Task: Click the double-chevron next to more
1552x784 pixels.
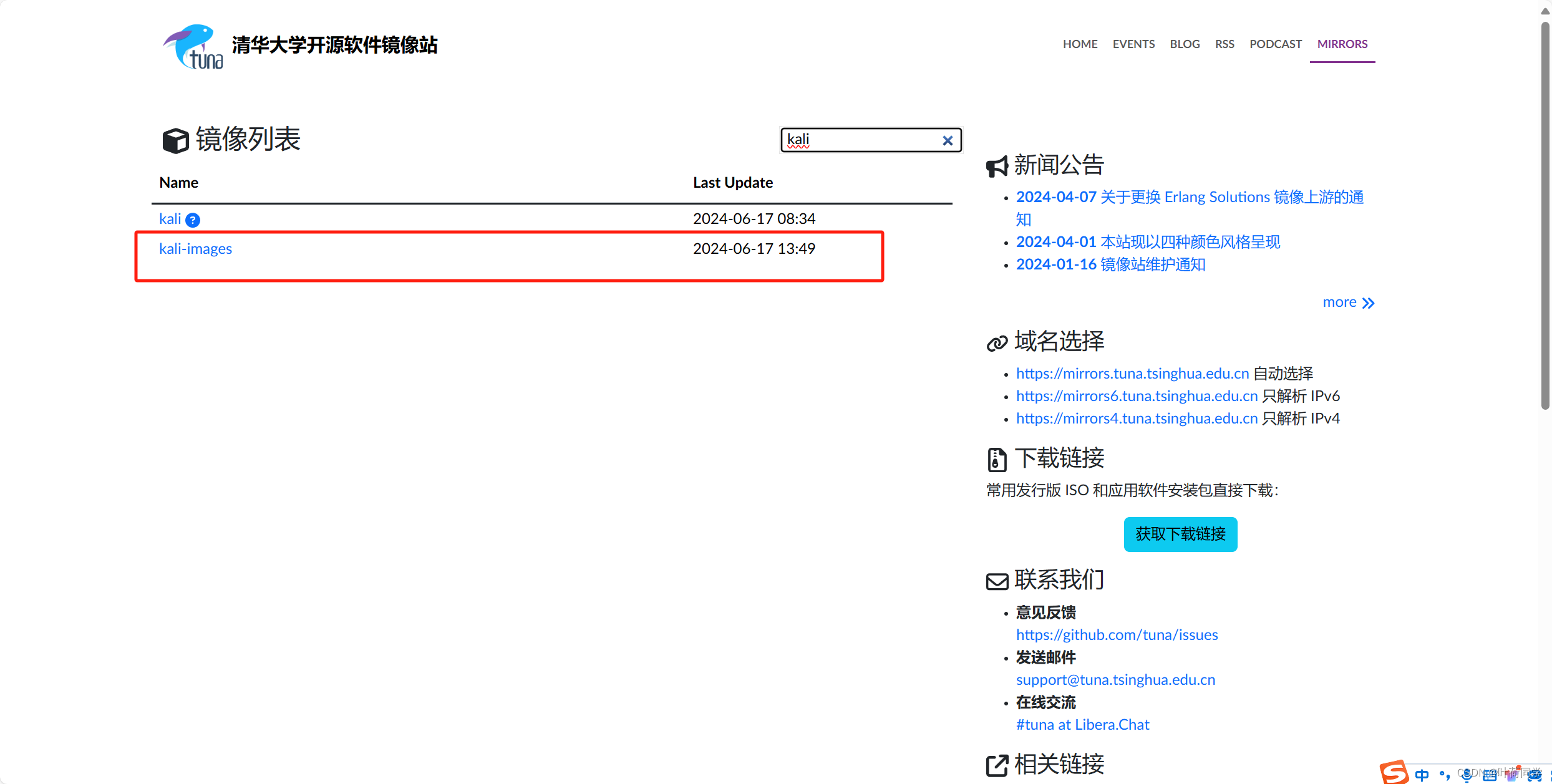Action: coord(1368,303)
